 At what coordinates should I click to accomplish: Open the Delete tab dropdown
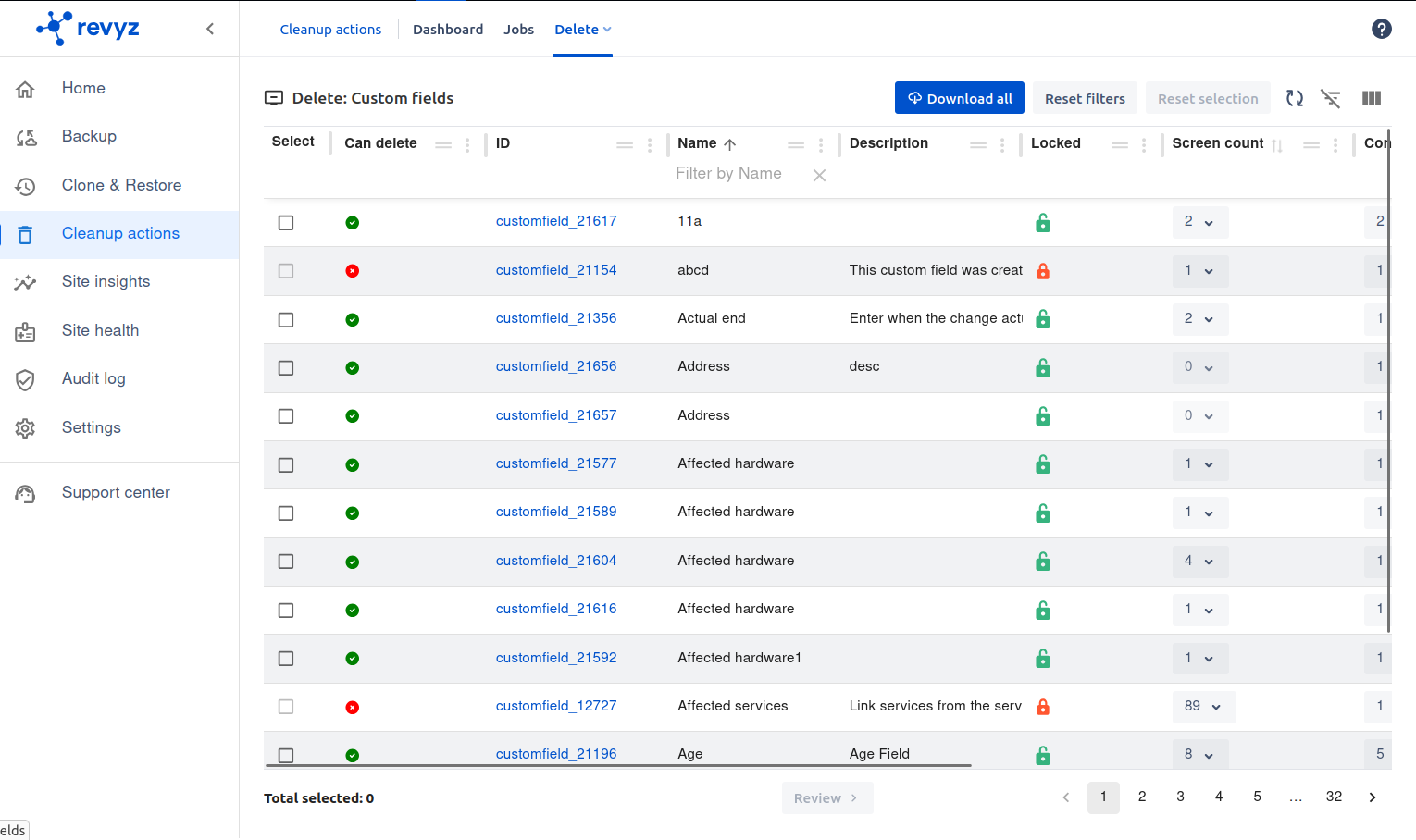coord(583,30)
